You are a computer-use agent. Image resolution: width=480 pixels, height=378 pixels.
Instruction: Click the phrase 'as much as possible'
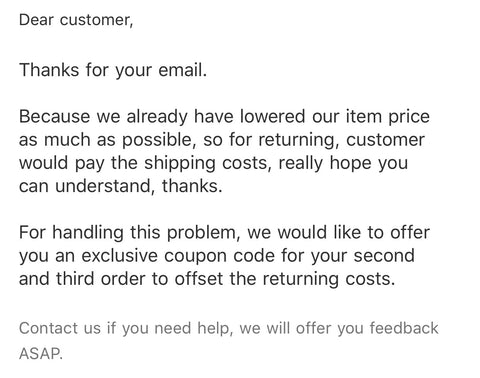(x=105, y=140)
